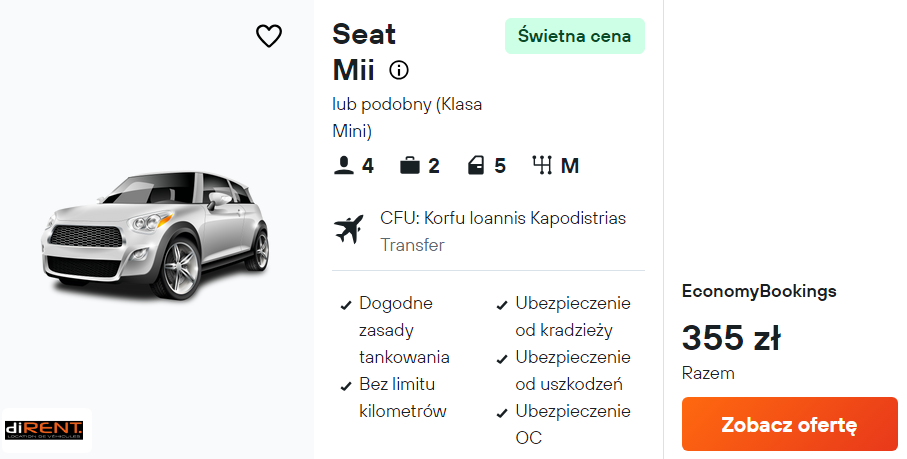Click the airplane pickup icon

click(x=348, y=230)
